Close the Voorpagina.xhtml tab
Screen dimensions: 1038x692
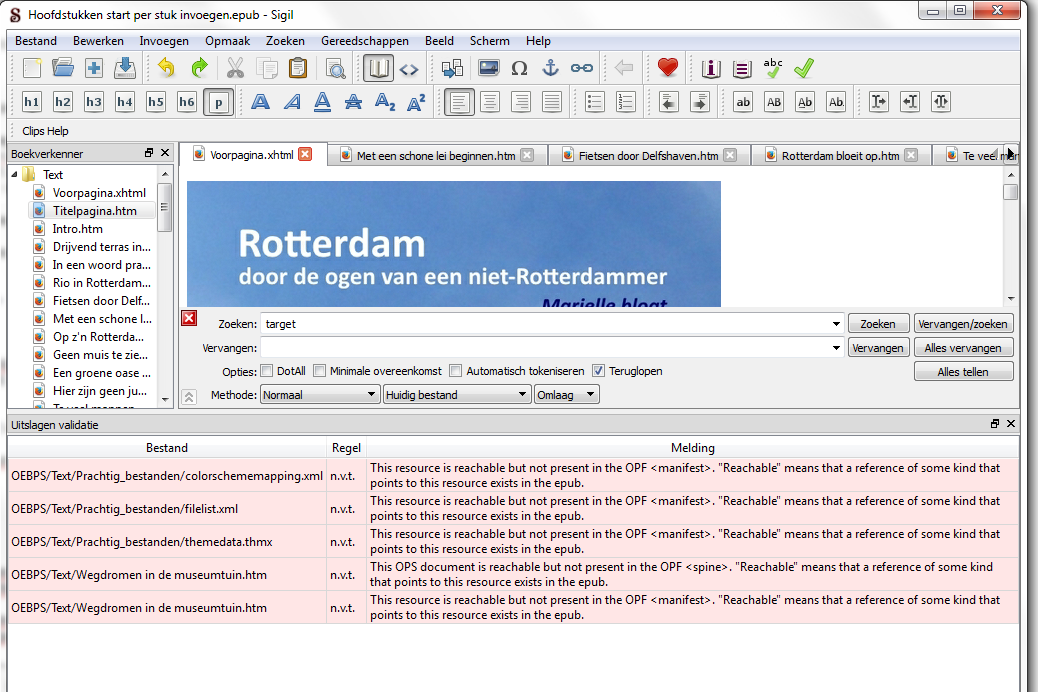coord(305,154)
